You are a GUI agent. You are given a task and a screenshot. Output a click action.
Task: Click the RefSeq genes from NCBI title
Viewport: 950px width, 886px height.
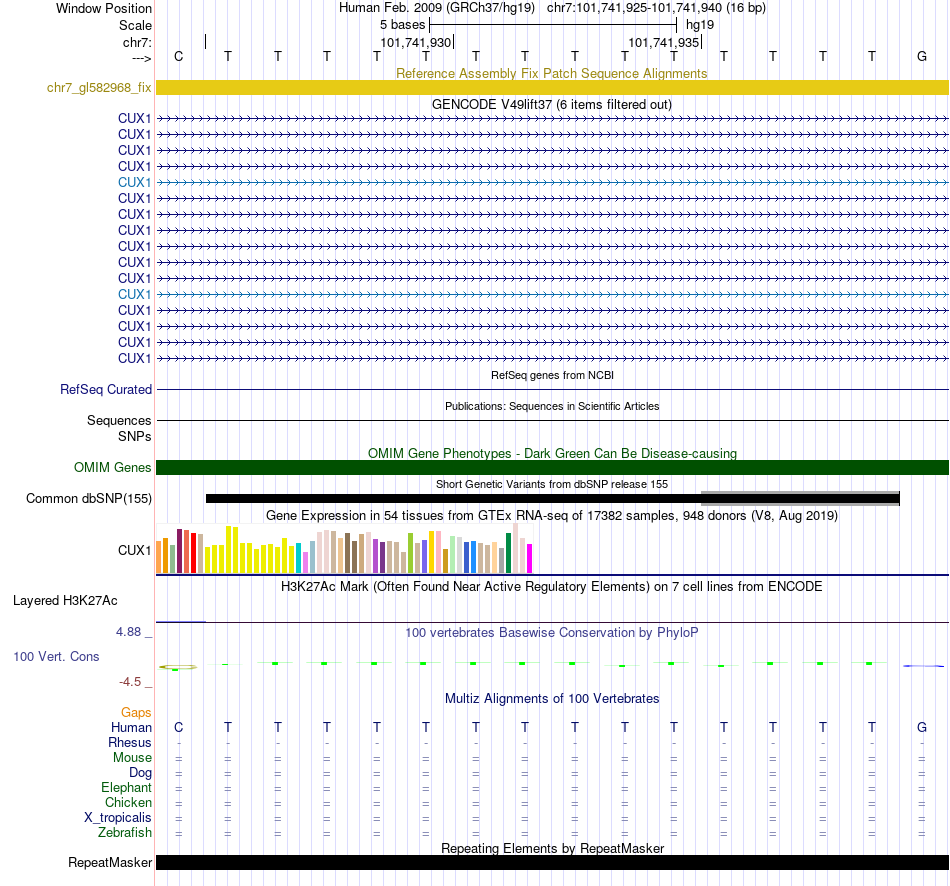pyautogui.click(x=552, y=375)
